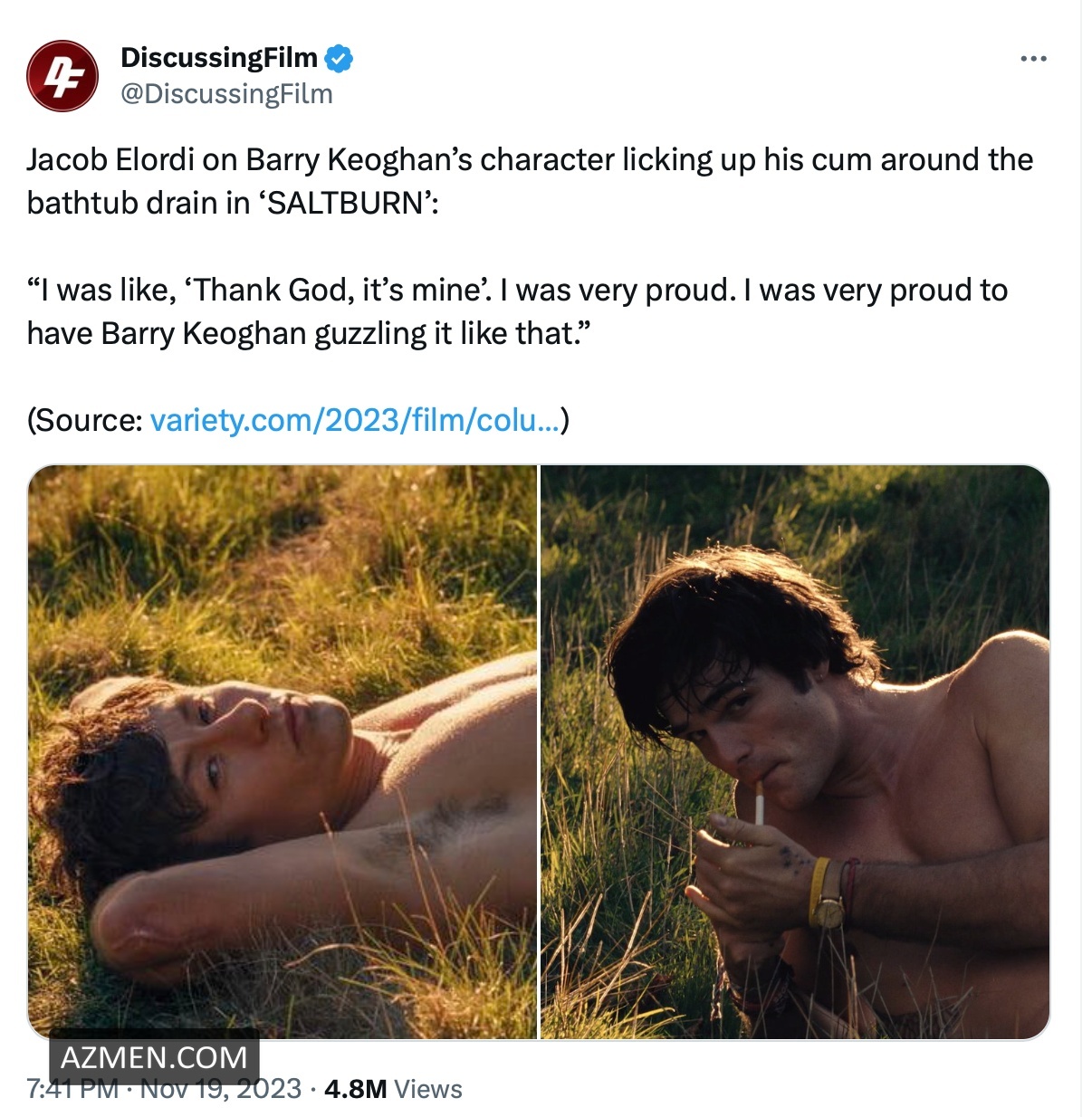Click the "(Source:" text label

point(85,420)
